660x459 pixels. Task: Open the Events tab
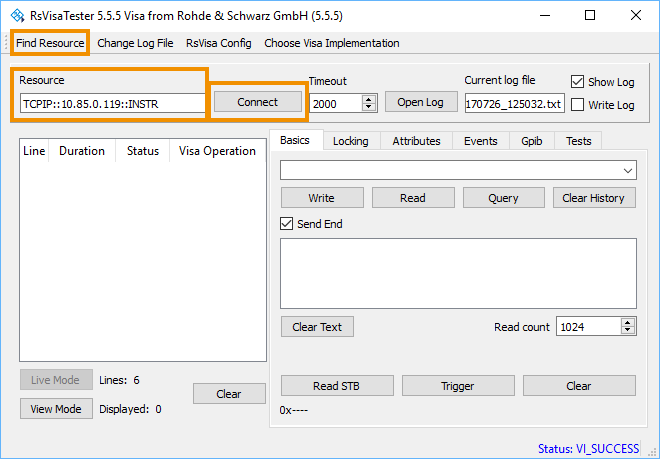[x=481, y=141]
